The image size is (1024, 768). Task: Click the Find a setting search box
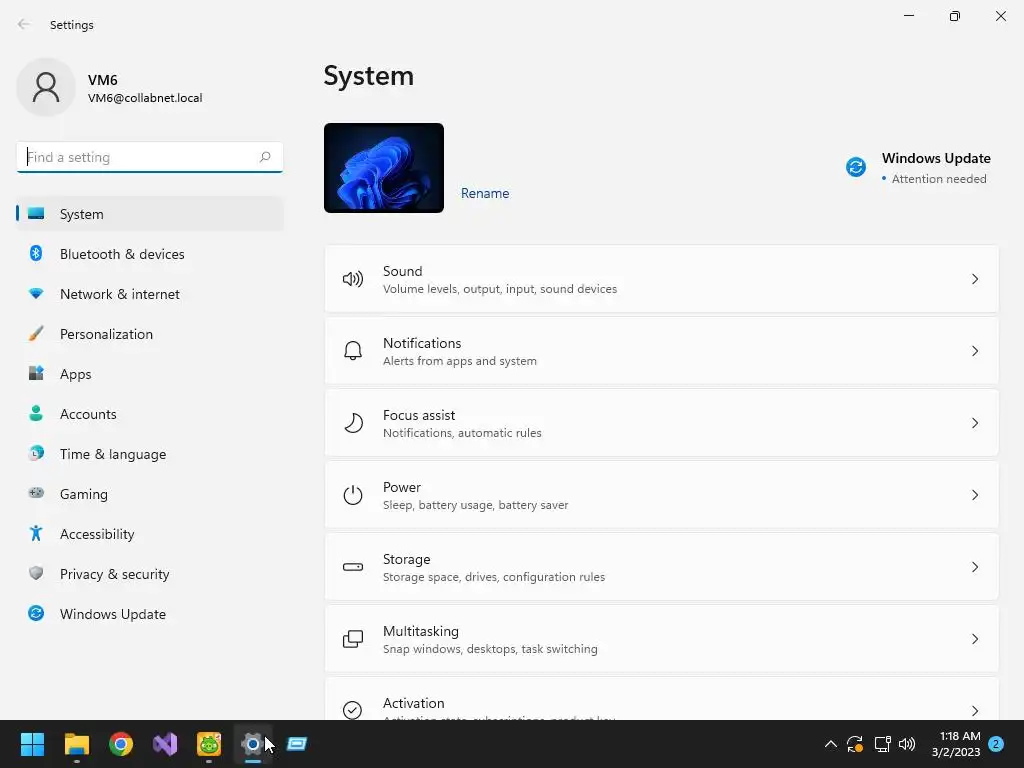tap(150, 157)
